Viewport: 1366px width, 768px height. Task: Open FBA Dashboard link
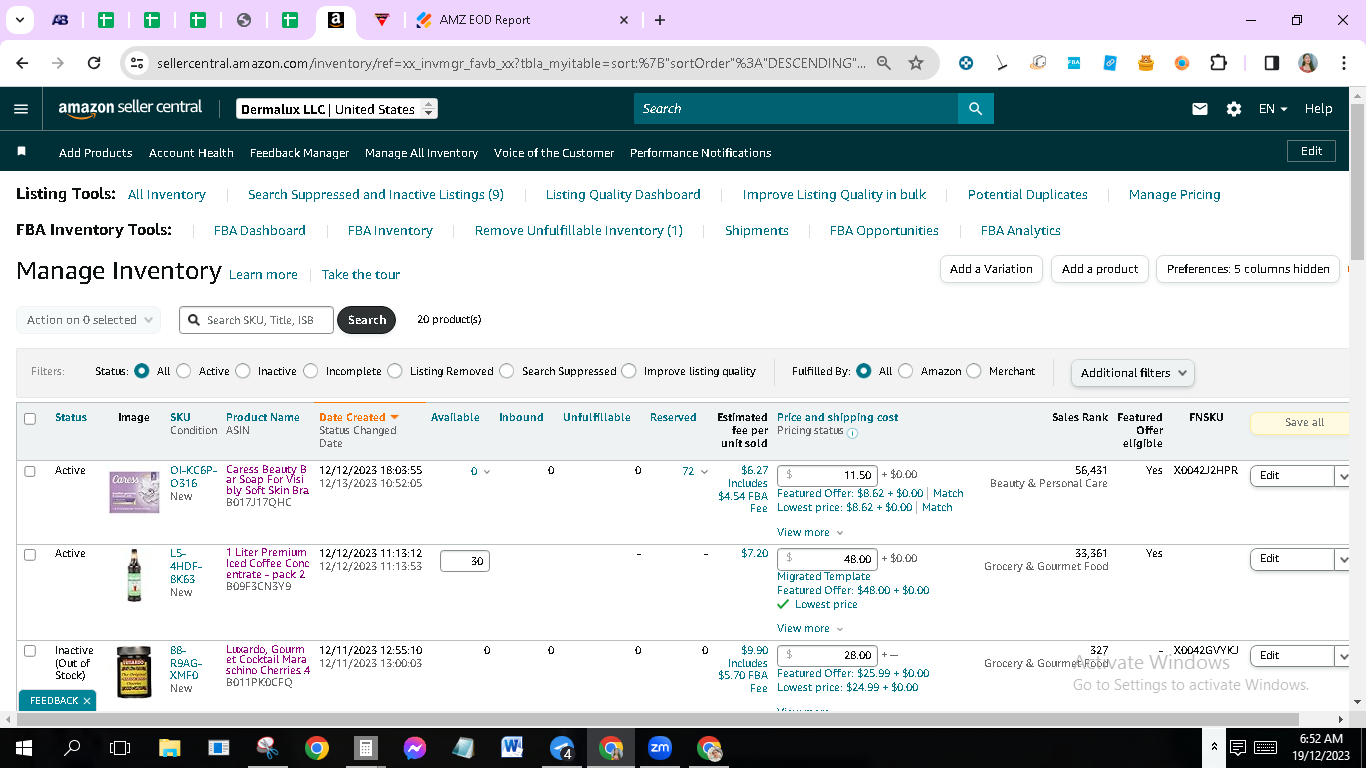click(x=259, y=231)
